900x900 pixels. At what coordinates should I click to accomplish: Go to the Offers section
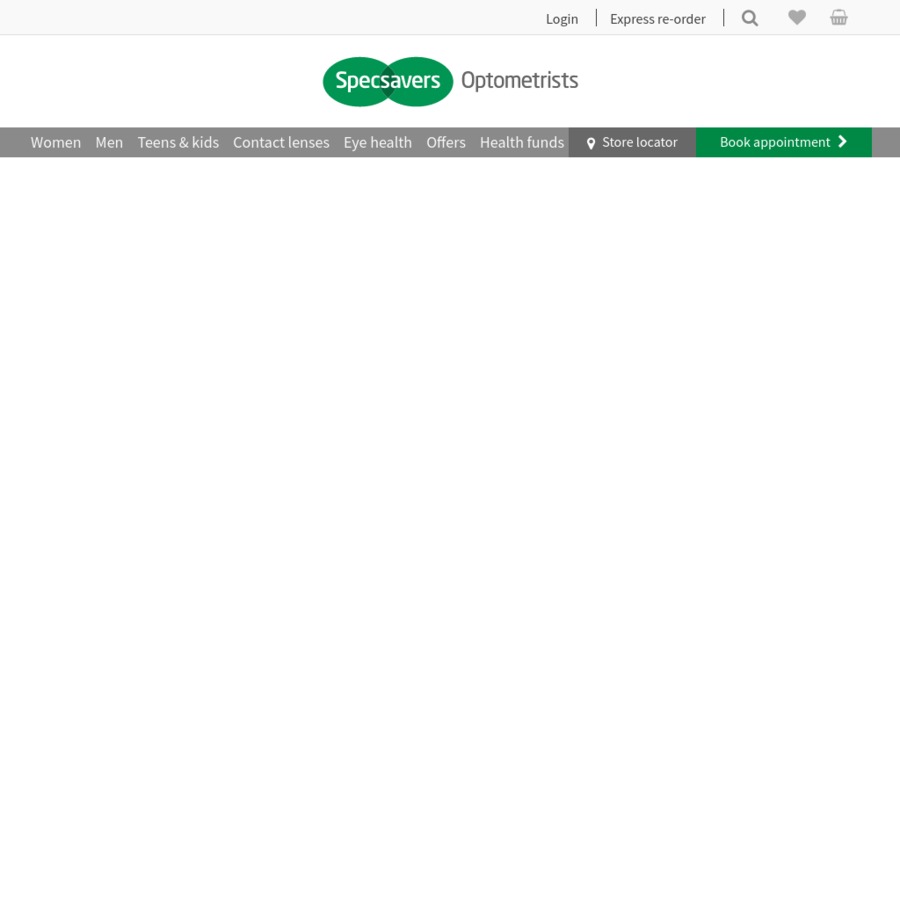pos(446,142)
